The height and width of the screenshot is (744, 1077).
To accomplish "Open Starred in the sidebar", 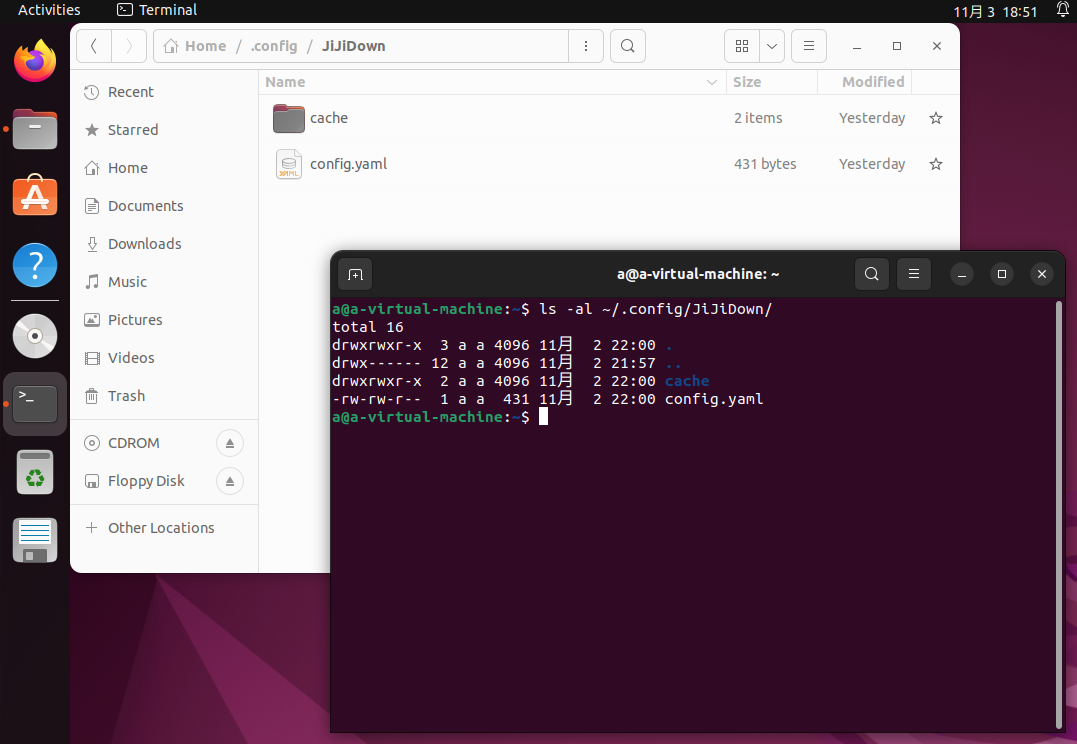I will pos(164,130).
